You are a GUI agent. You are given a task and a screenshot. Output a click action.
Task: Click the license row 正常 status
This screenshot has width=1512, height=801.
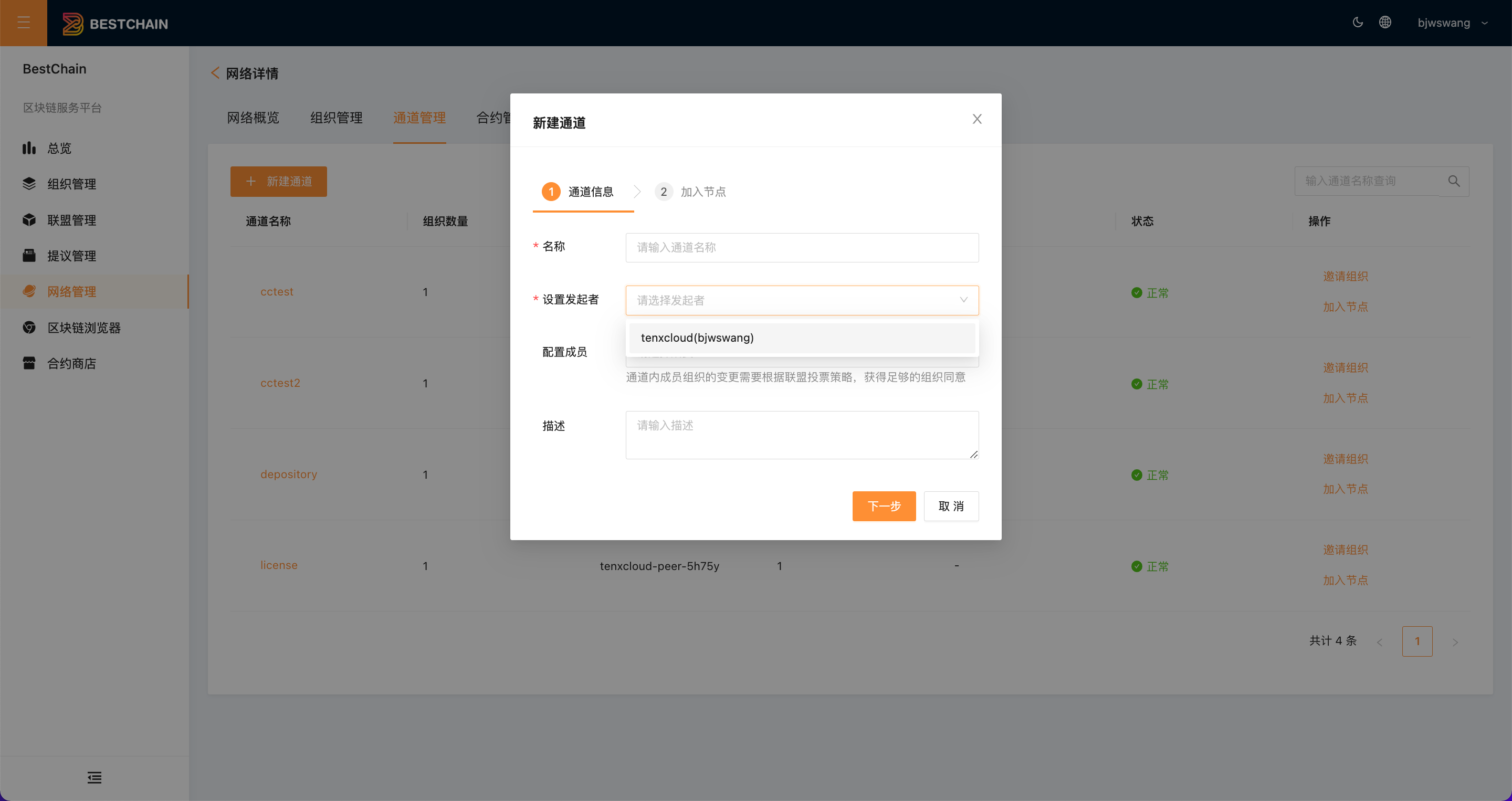(1150, 566)
